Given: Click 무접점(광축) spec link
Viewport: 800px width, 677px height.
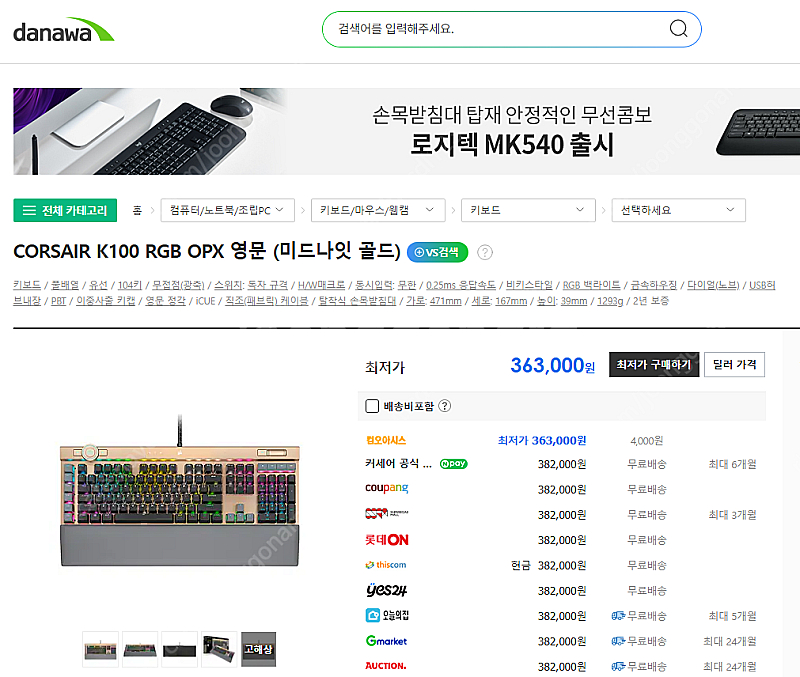Looking at the screenshot, I should (178, 285).
